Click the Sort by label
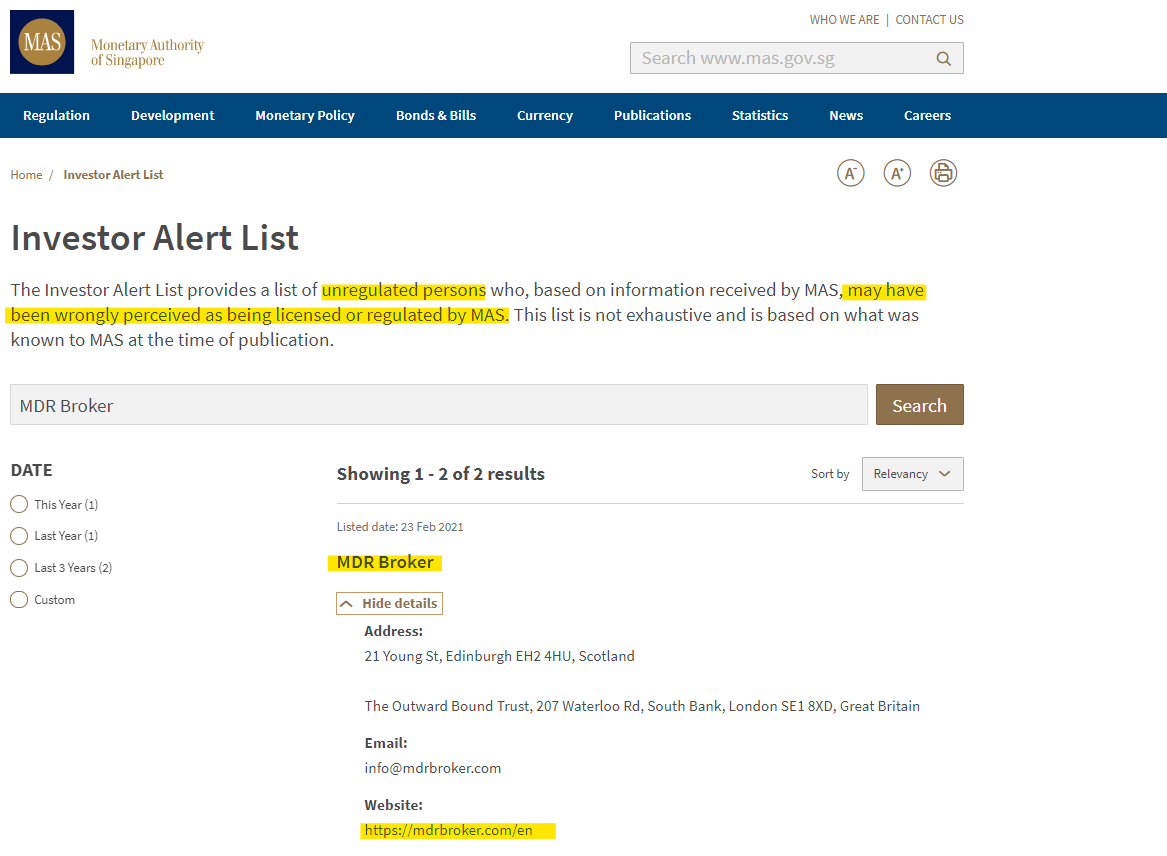This screenshot has height=856, width=1167. pos(830,474)
